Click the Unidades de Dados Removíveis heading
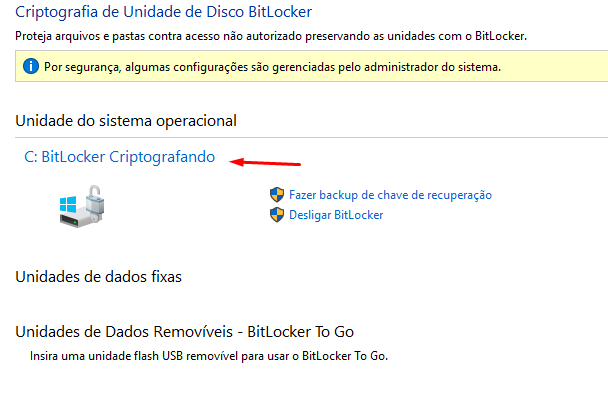This screenshot has height=400, width=608. pos(185,332)
